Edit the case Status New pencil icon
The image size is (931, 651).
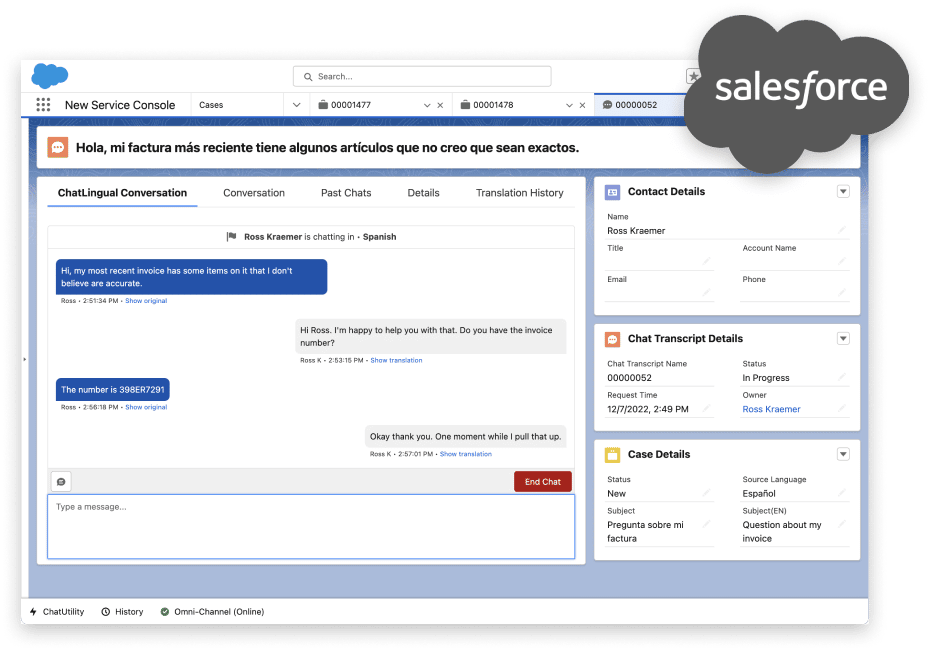pyautogui.click(x=707, y=492)
